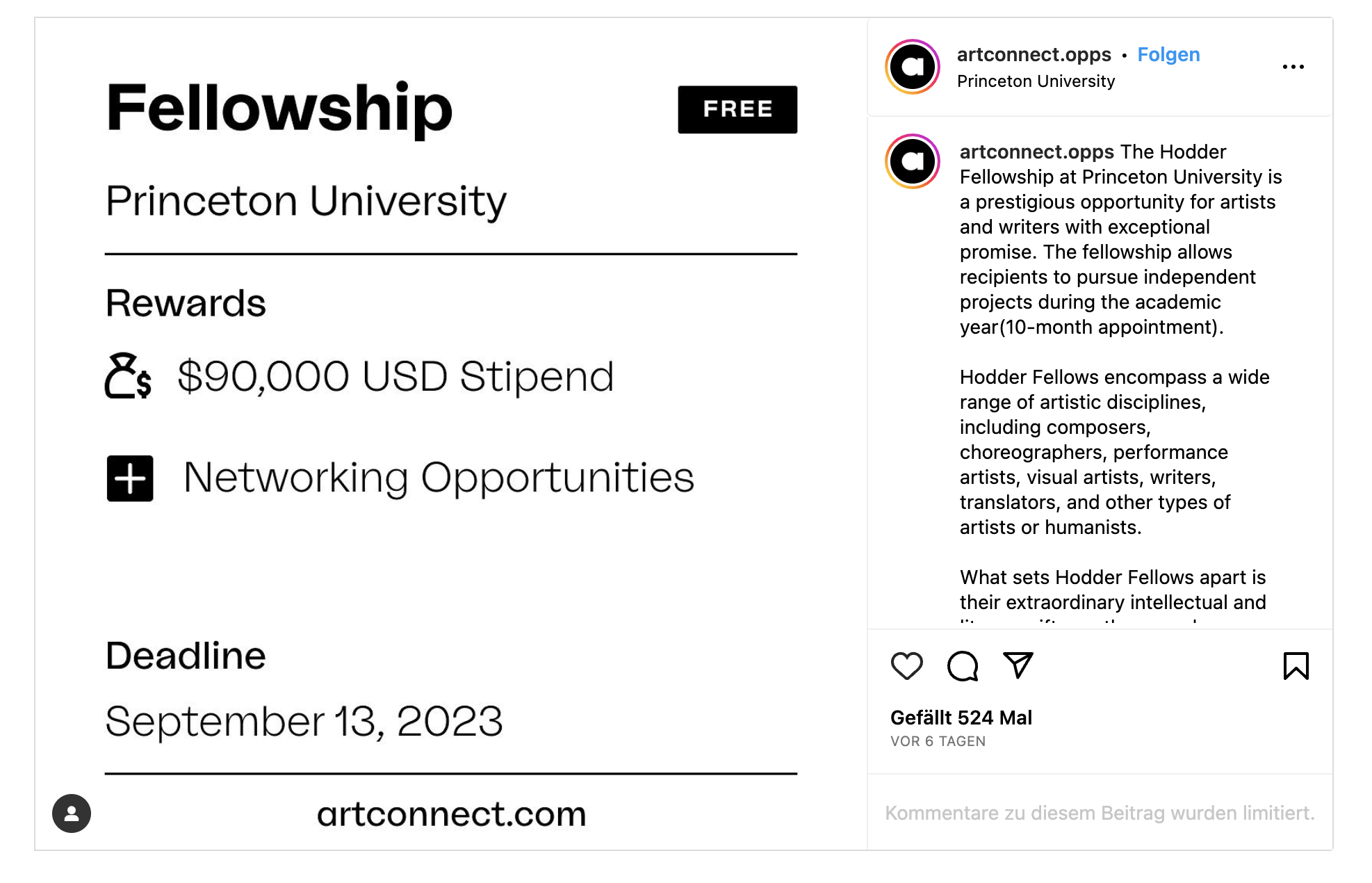Open the Princeton University location link
The height and width of the screenshot is (883, 1372).
[1036, 81]
